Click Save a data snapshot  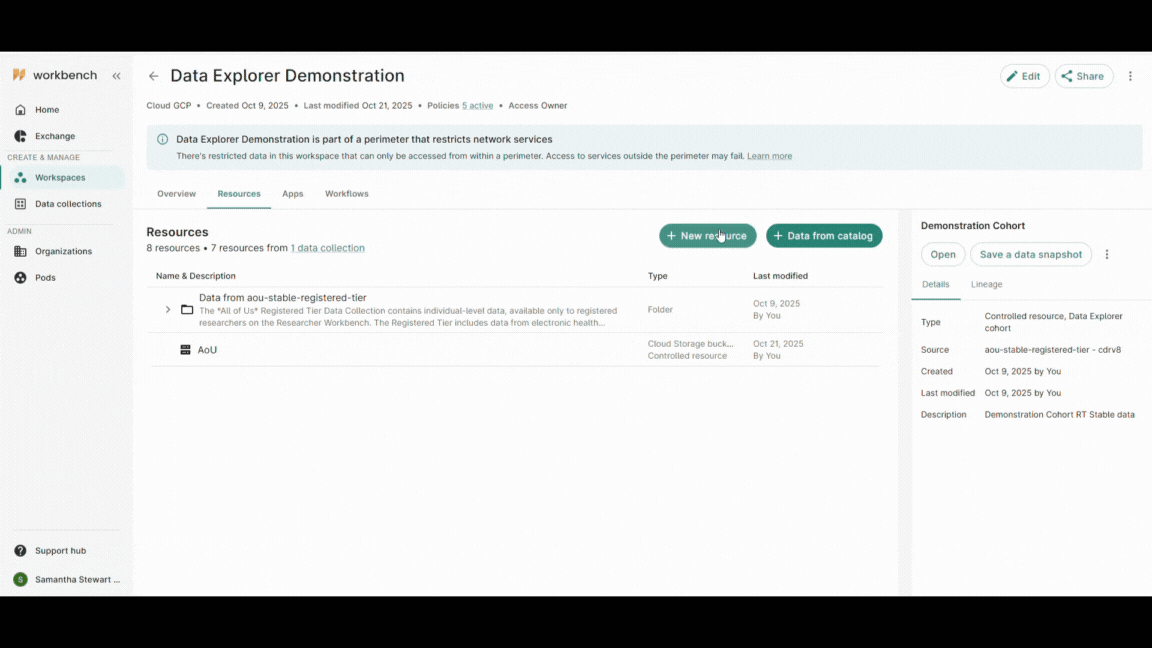pos(1031,254)
